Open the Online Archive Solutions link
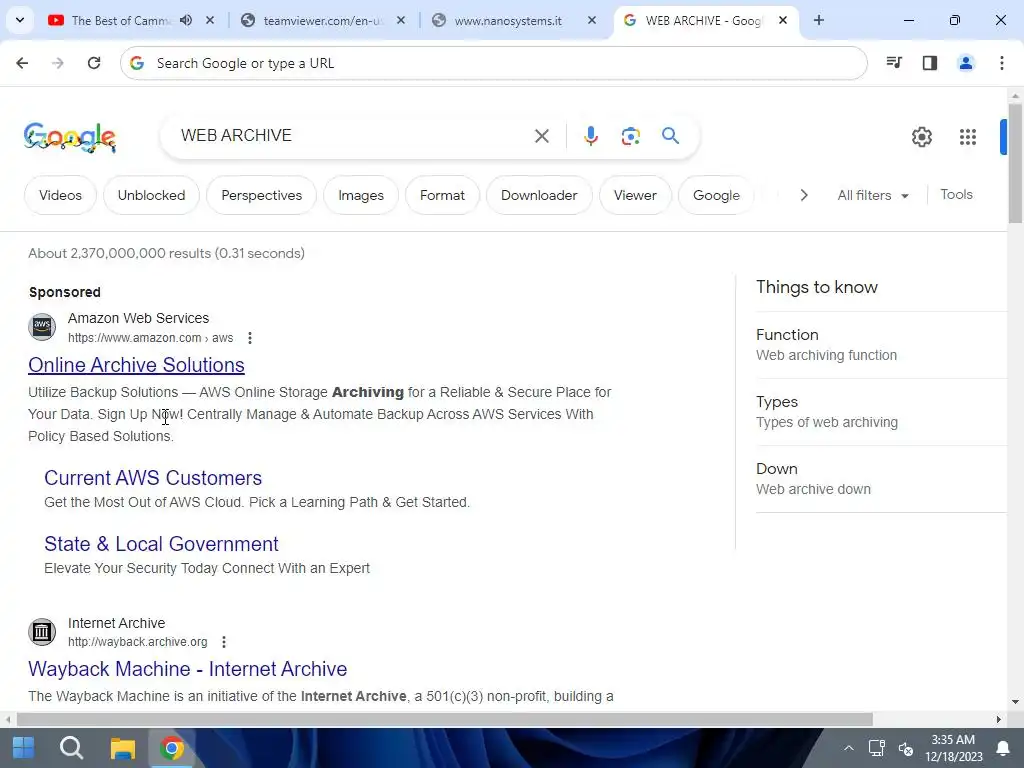The width and height of the screenshot is (1024, 768). point(136,365)
